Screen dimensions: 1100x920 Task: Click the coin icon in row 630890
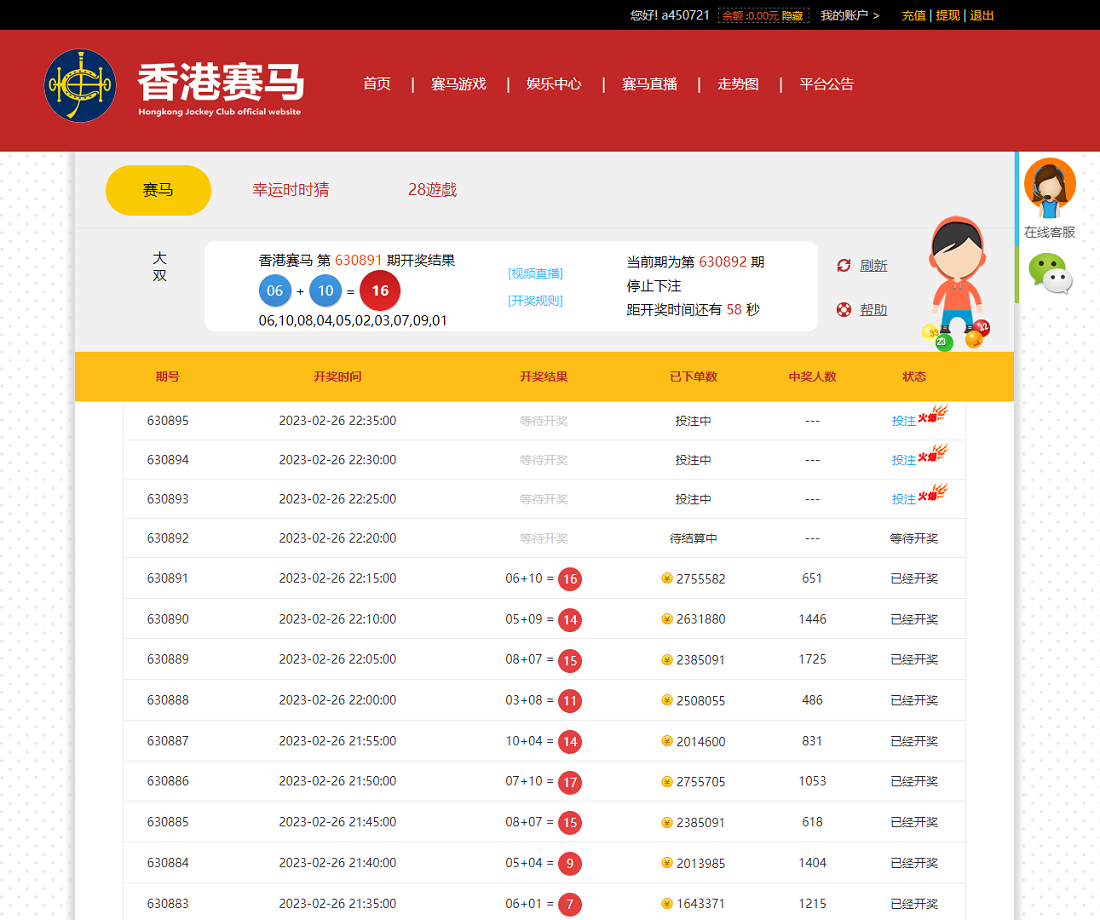pos(667,619)
